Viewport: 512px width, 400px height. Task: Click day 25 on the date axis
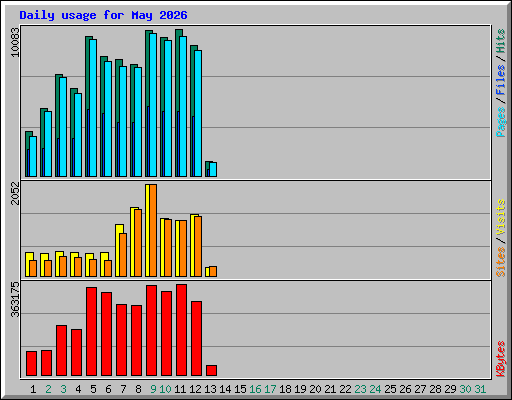tap(390, 389)
